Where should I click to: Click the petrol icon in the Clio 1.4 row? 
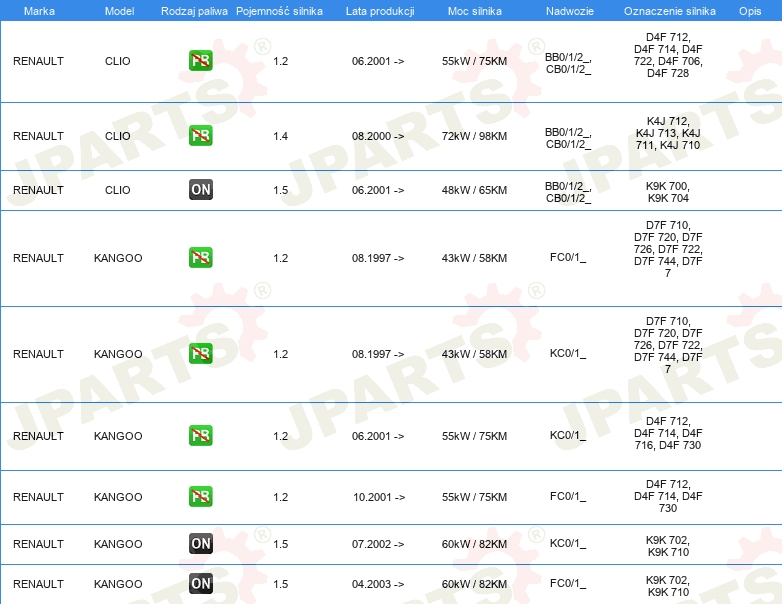coord(200,136)
